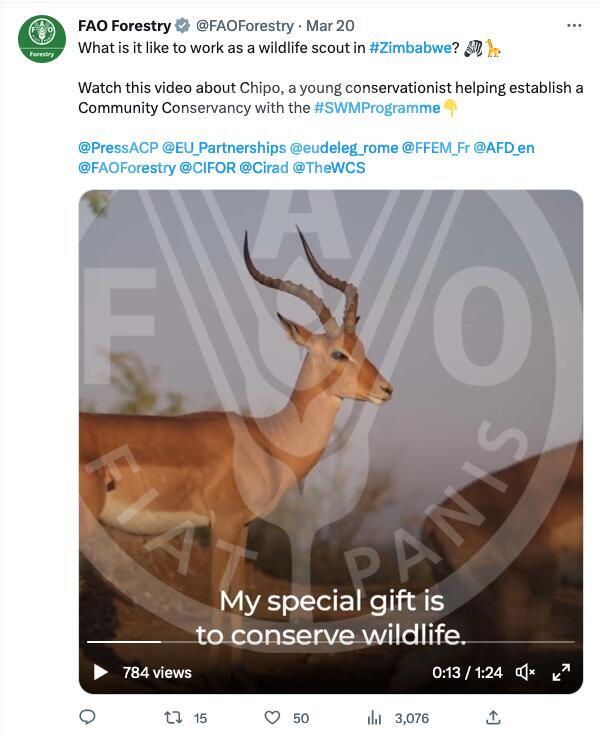
Task: Open the share upload icon
Action: pyautogui.click(x=492, y=717)
